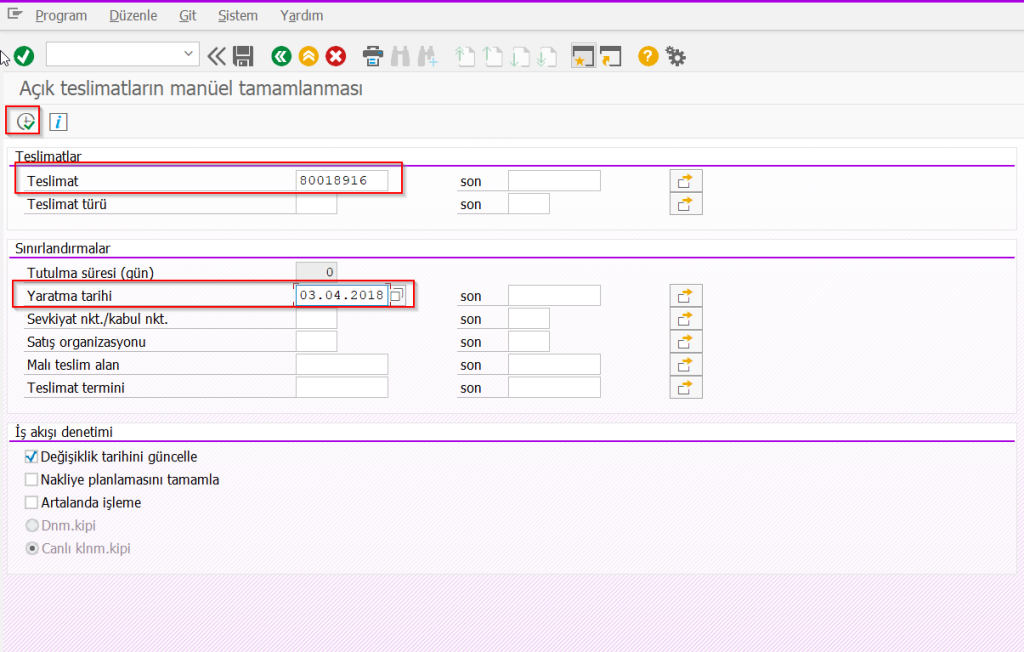Click the Execute clock icon
The height and width of the screenshot is (652, 1024).
(25, 122)
